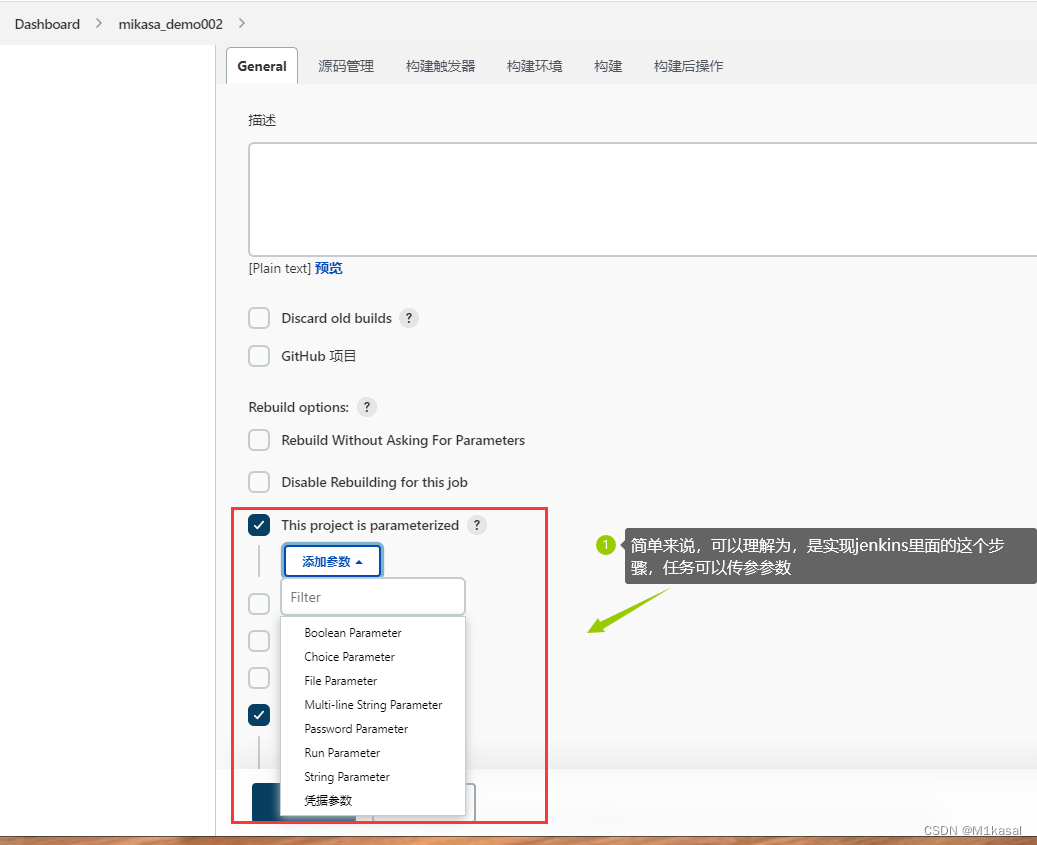
Task: Check the GitHub 项目 option
Action: coord(259,356)
